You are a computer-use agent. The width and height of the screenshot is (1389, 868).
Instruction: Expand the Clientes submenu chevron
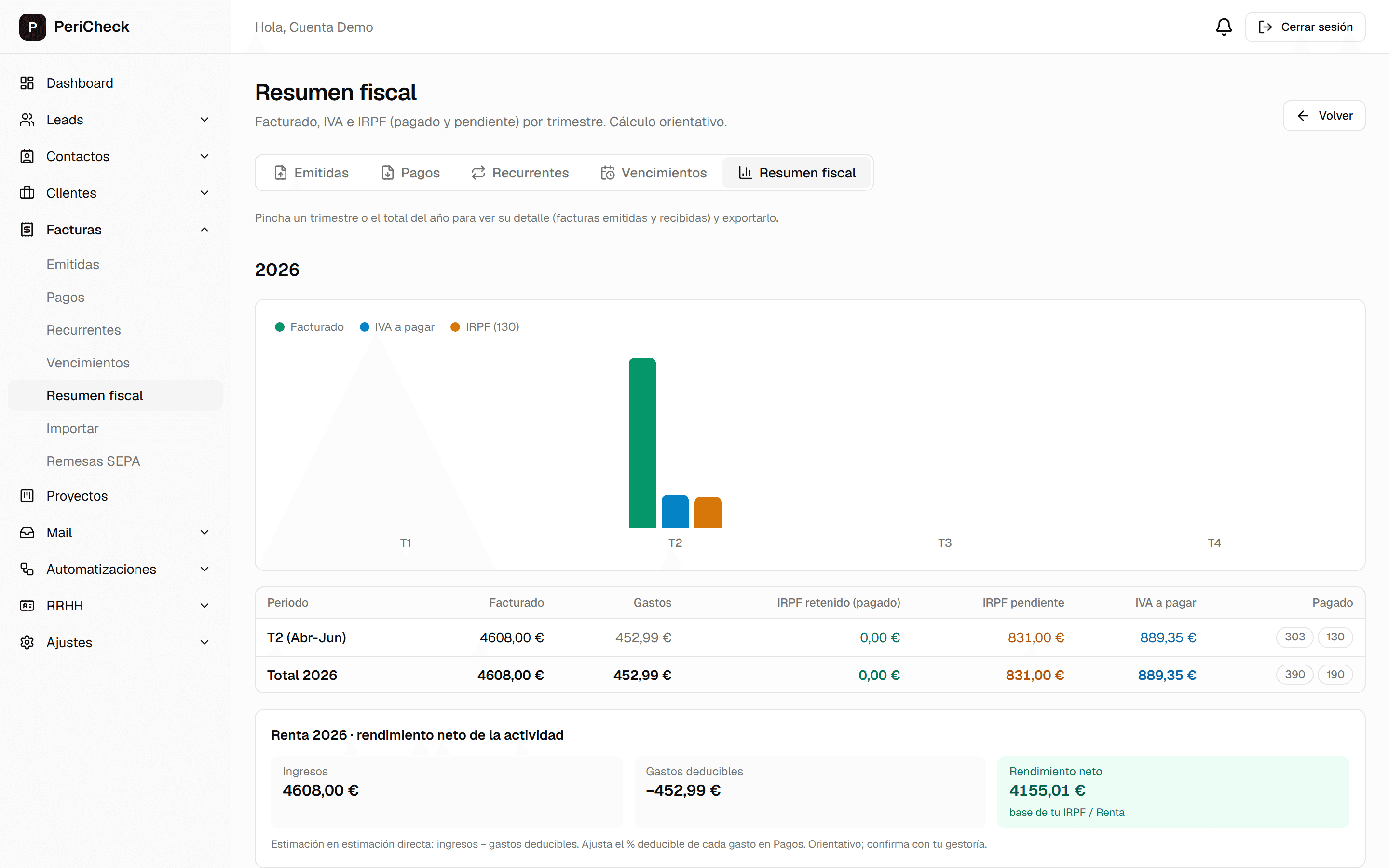[204, 193]
